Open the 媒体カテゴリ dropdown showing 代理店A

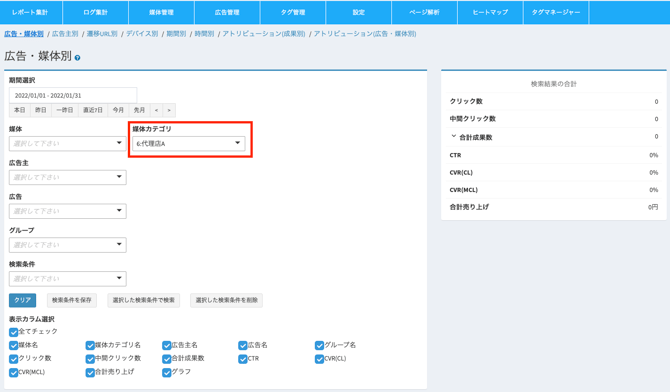click(188, 144)
